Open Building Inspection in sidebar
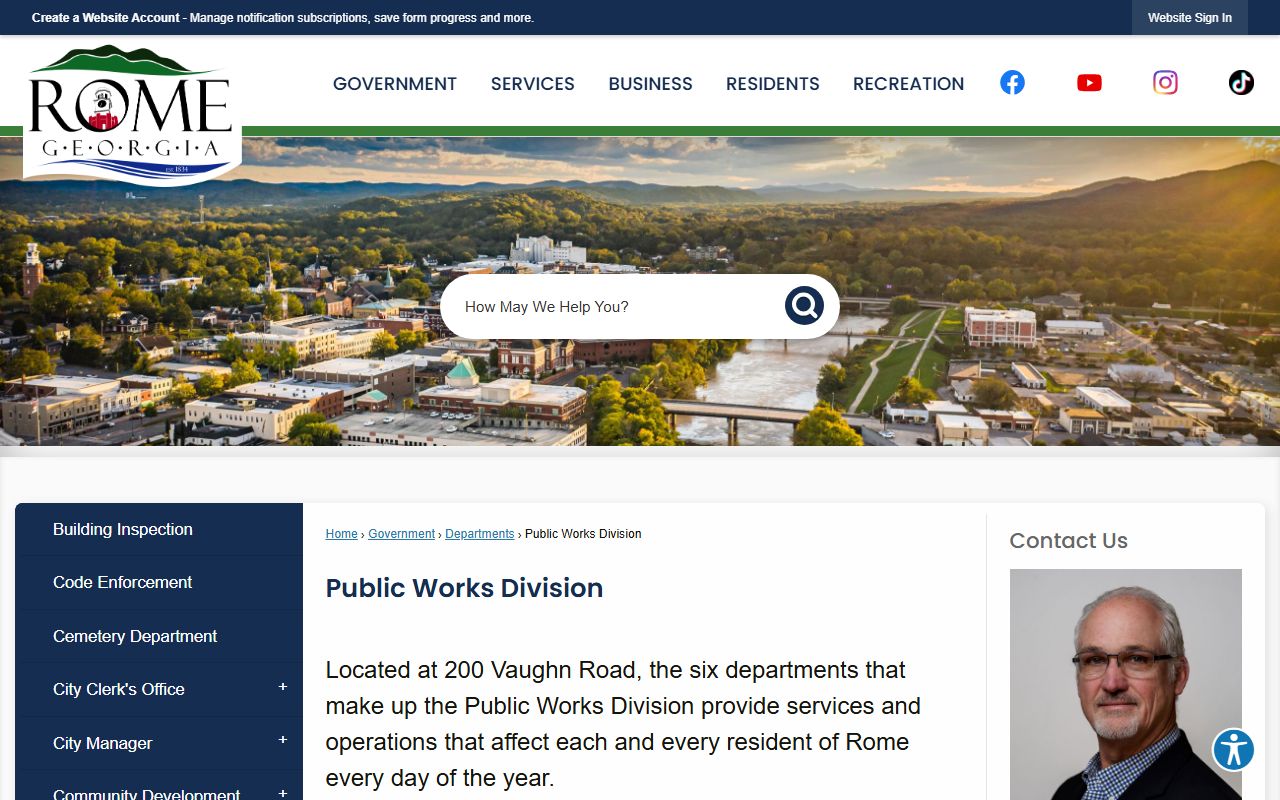The image size is (1280, 800). 159,529
